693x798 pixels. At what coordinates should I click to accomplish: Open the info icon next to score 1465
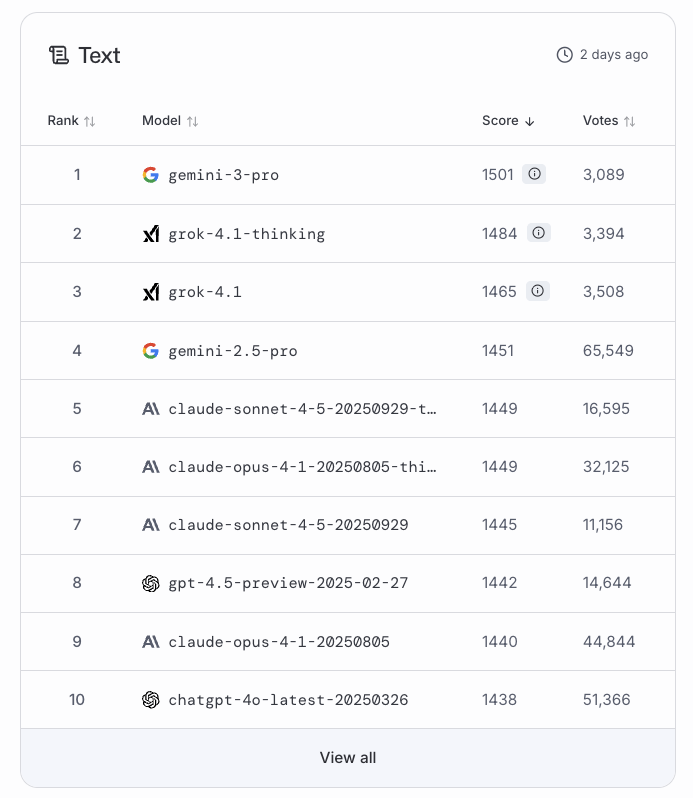(x=538, y=291)
